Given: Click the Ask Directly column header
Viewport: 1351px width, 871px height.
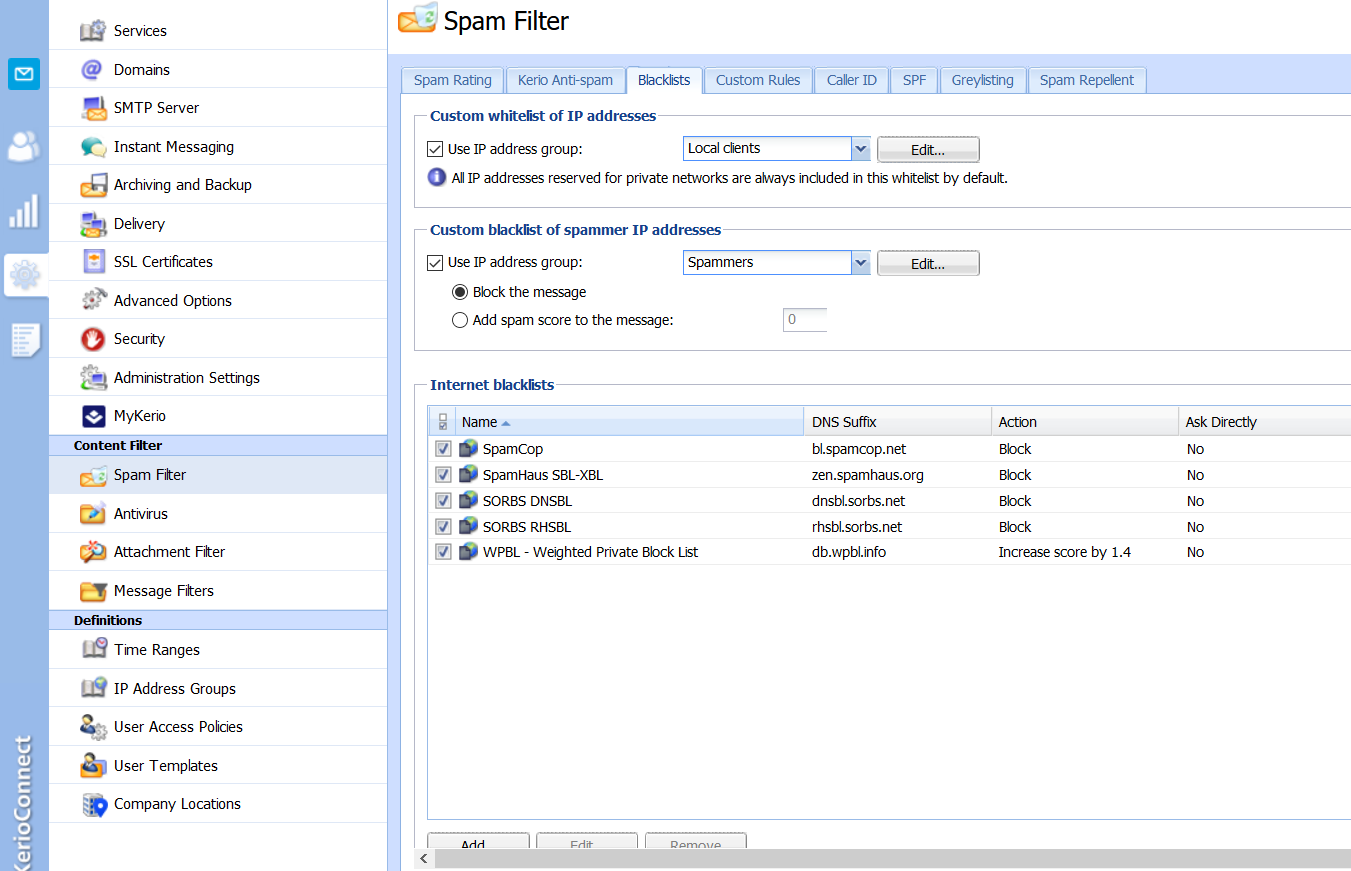Looking at the screenshot, I should (1265, 422).
